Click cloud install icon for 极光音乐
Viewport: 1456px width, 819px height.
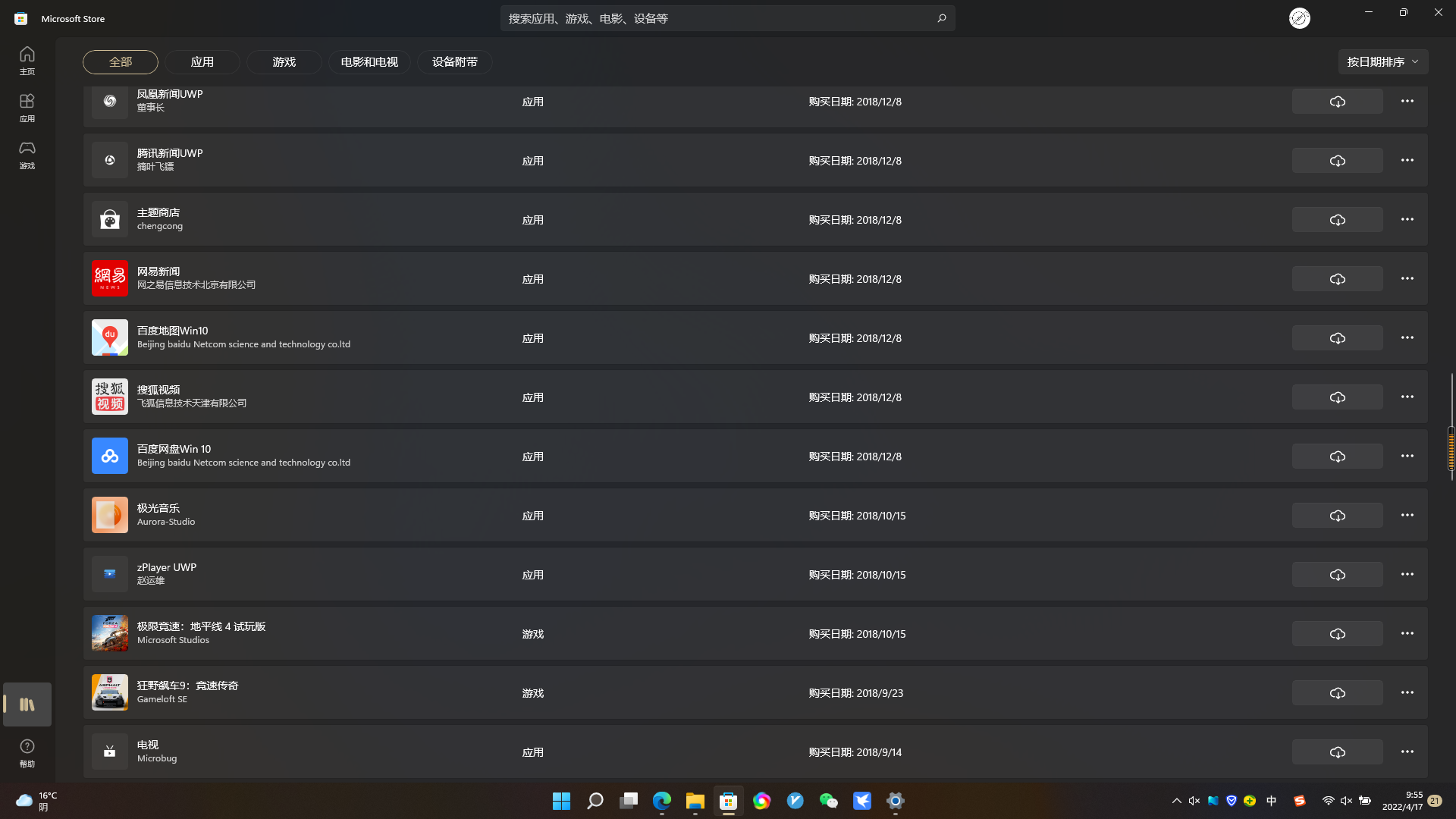click(x=1337, y=516)
